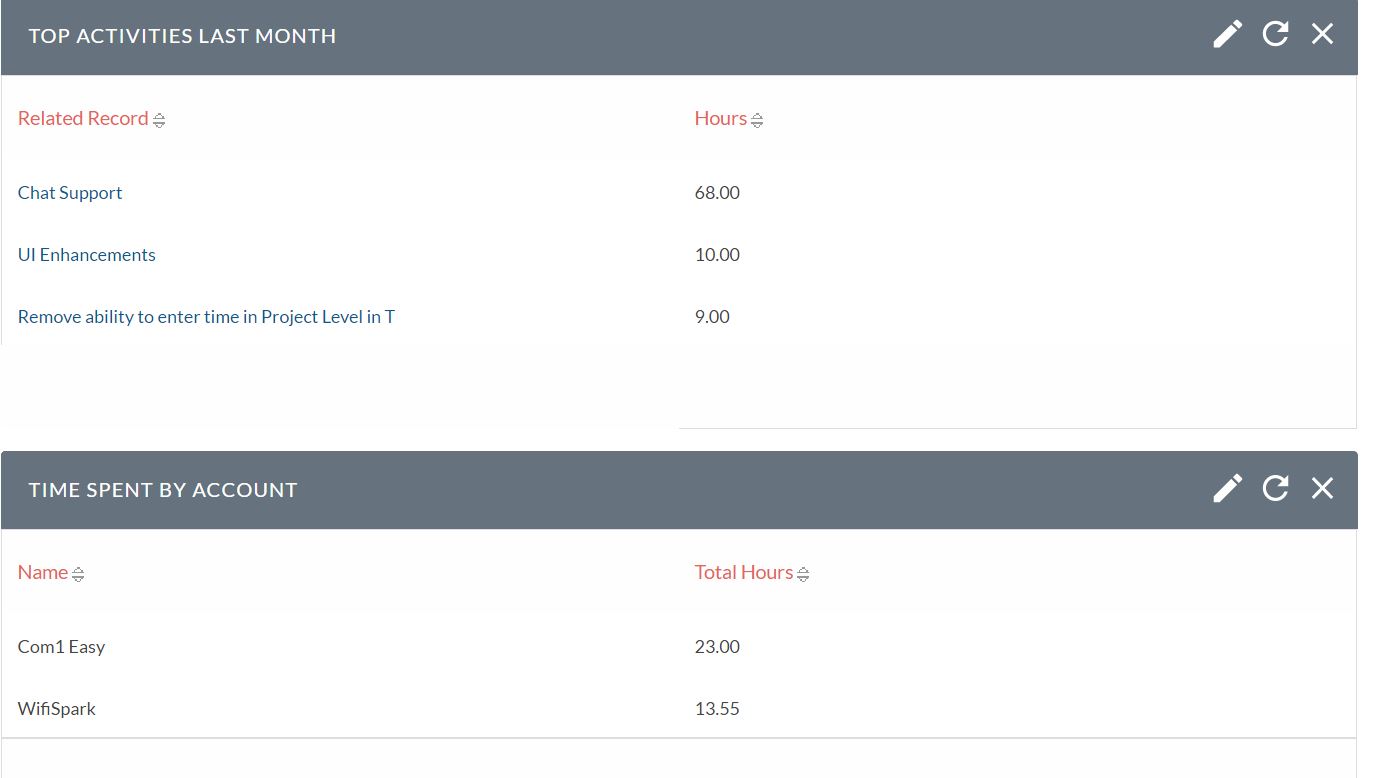Refresh the Time Spent by Account dashlet
Screen dimensions: 1375x778
pos(1274,488)
